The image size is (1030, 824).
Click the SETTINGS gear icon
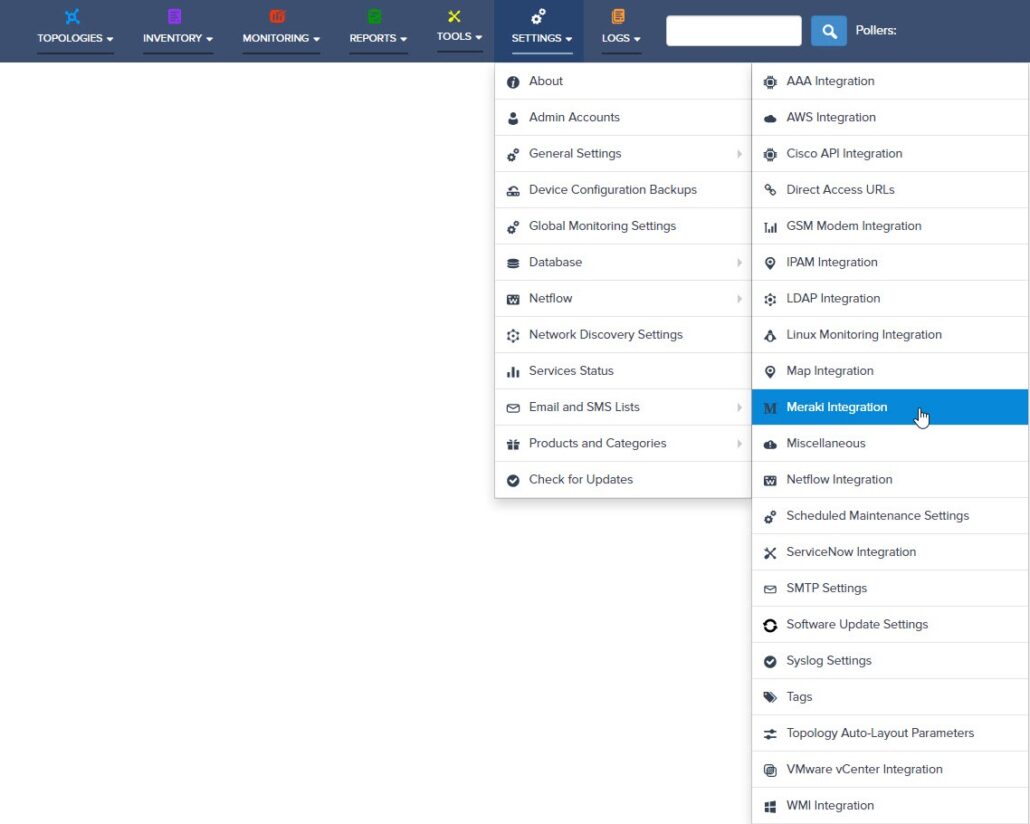539,16
